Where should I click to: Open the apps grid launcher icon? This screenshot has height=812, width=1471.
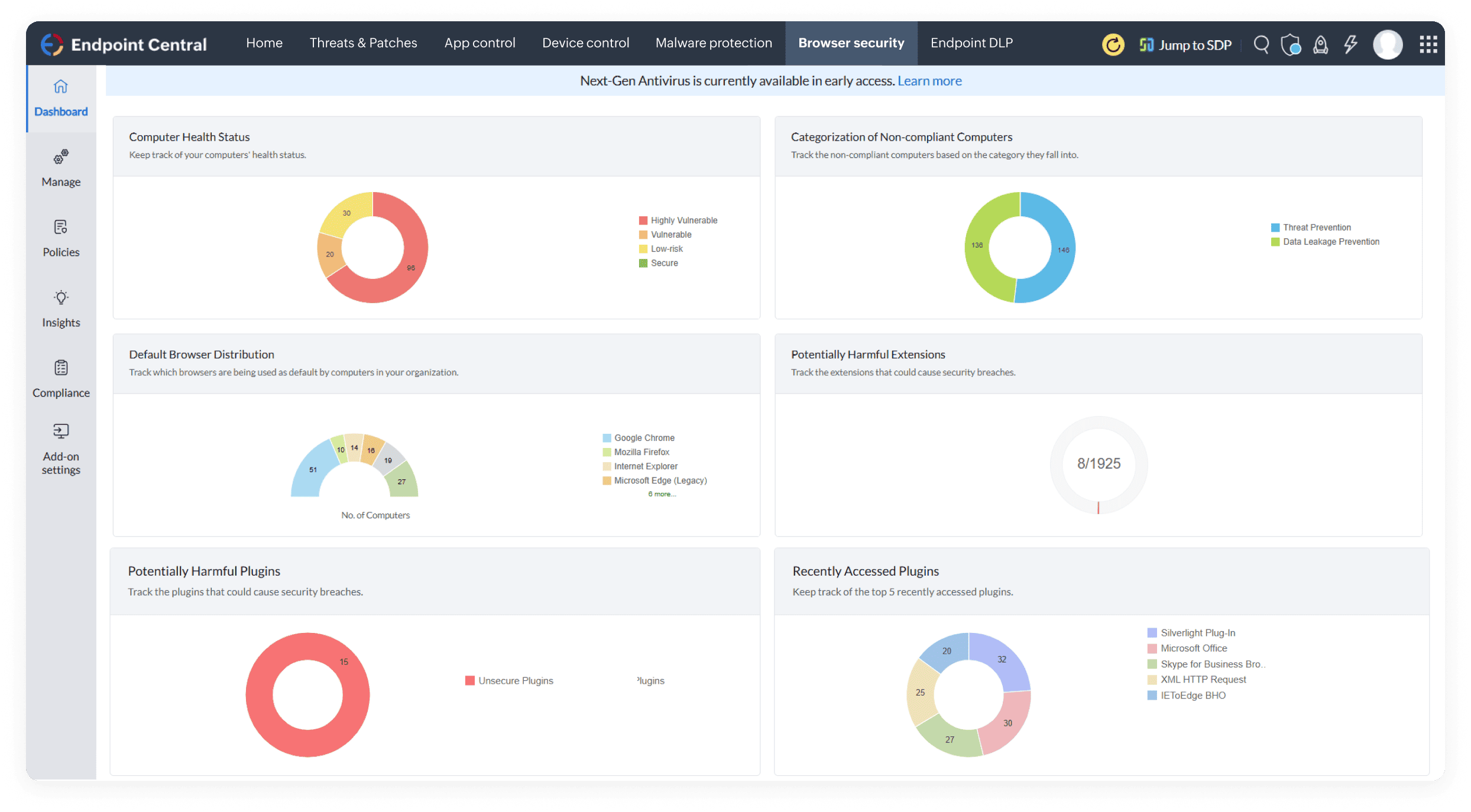point(1428,45)
